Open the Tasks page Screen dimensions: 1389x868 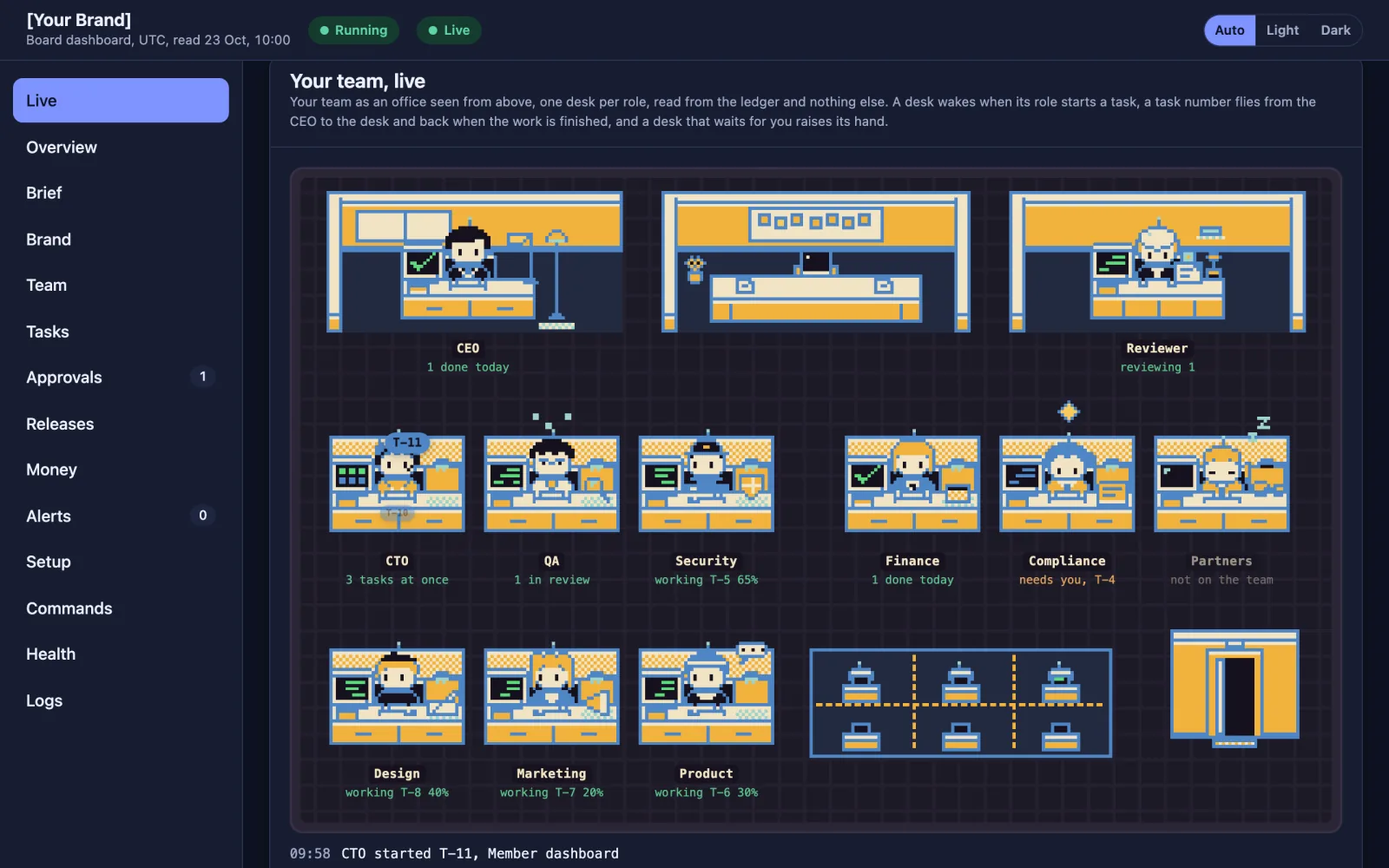121,332
